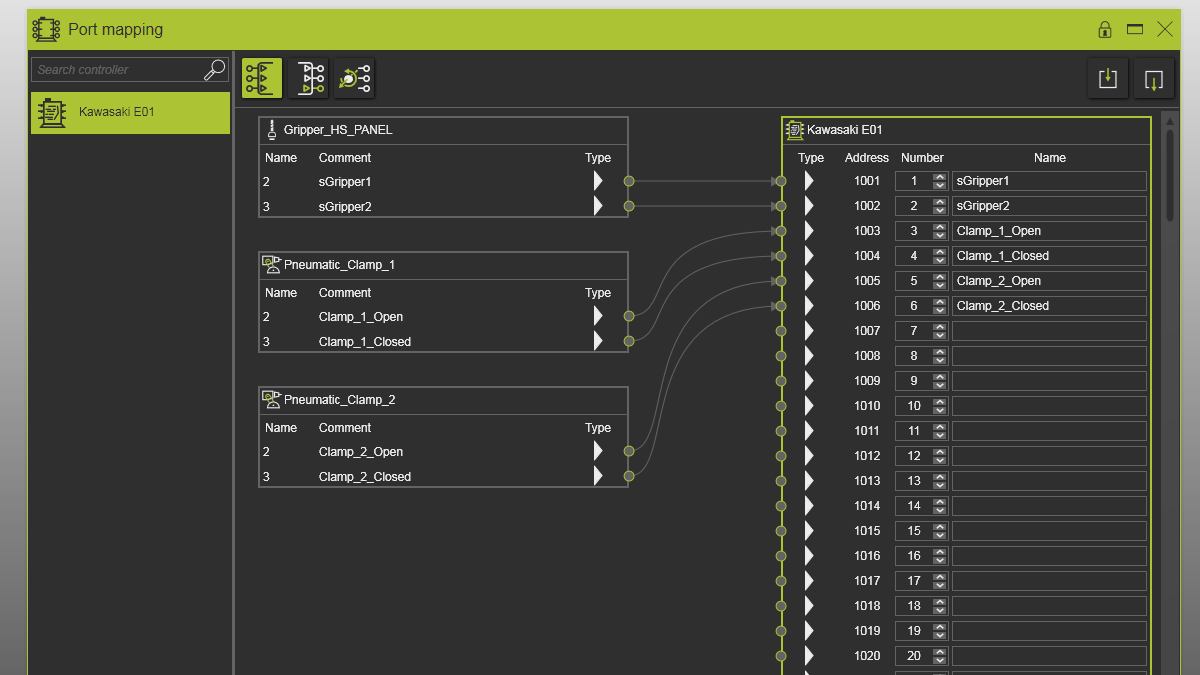1200x675 pixels.
Task: Click the import mapping icon at top right
Action: 1108,78
